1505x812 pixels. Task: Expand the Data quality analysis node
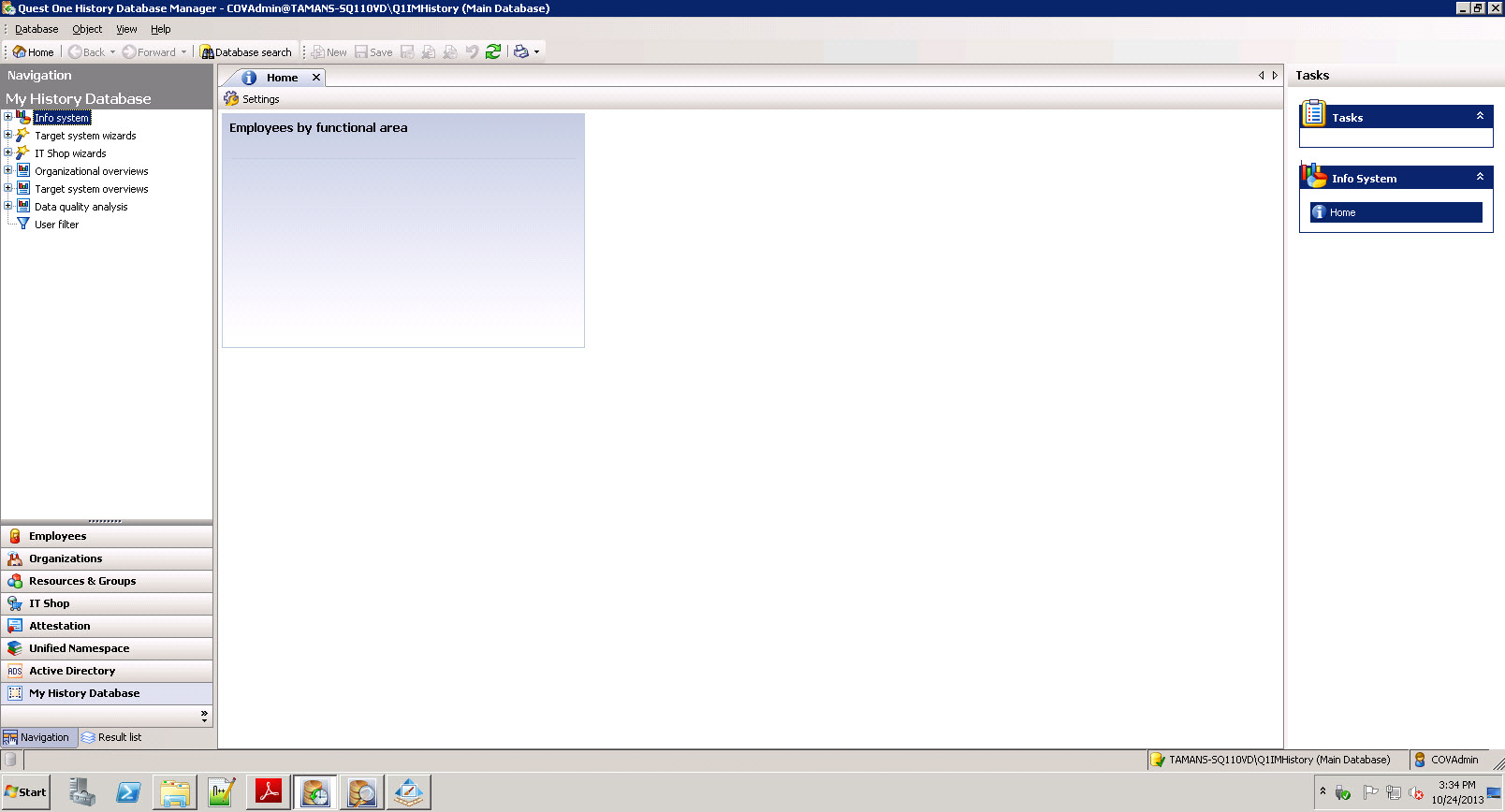pos(7,206)
